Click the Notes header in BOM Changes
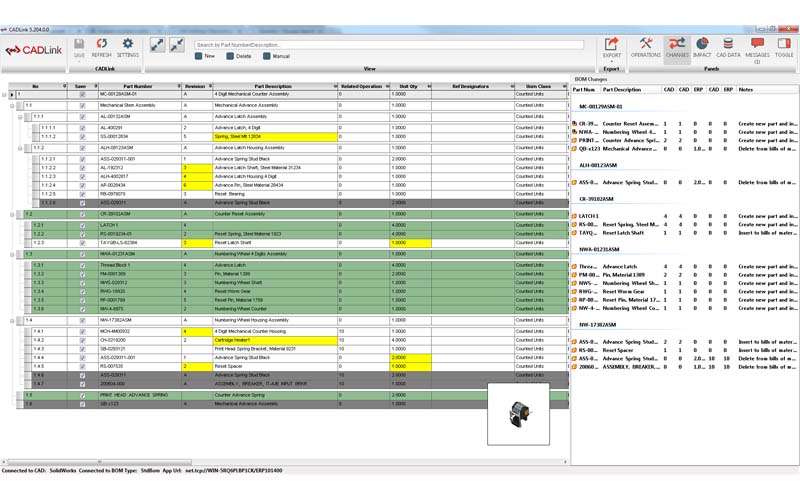 (x=745, y=89)
